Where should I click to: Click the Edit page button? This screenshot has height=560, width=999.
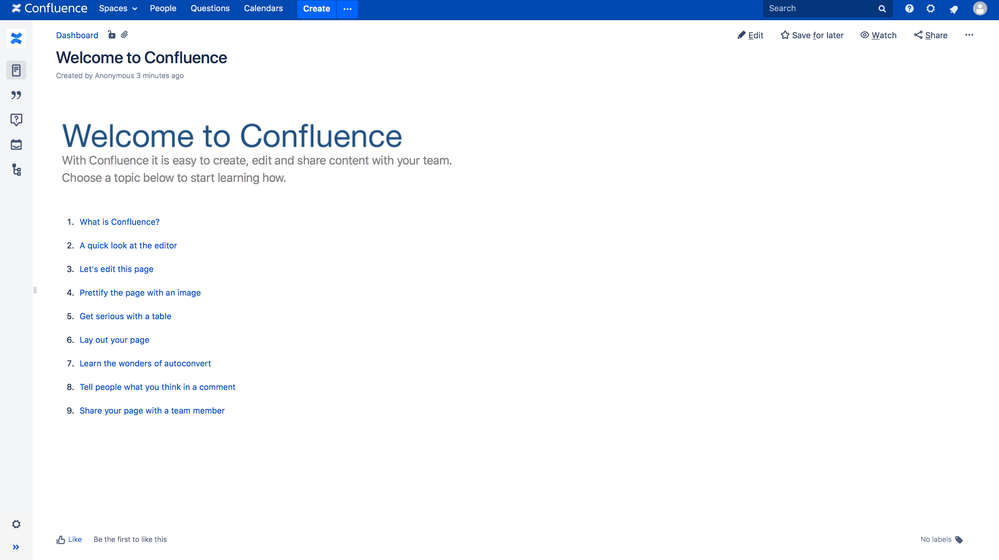(x=750, y=35)
